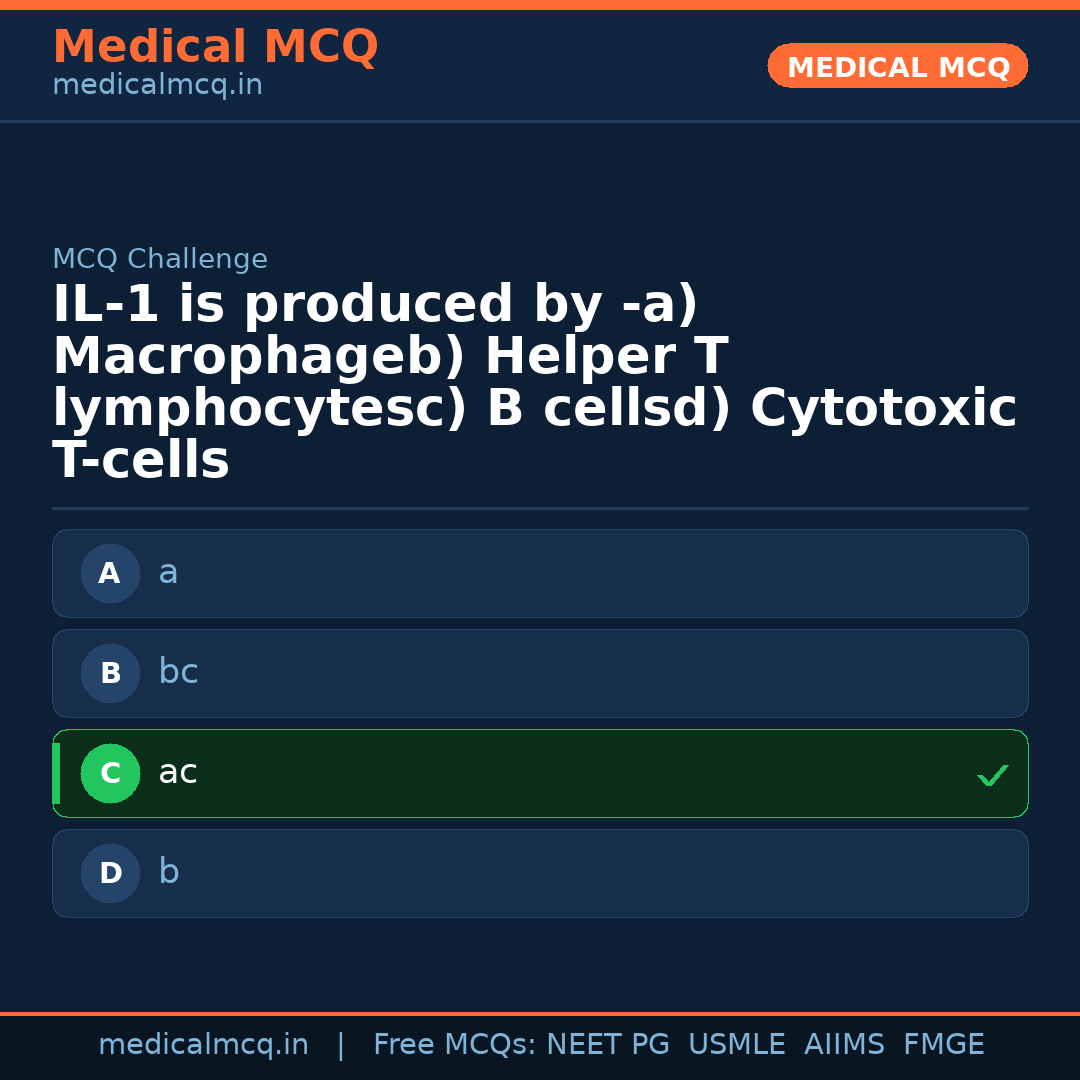Click the orange MEDICAL MCQ badge
Screen dimensions: 1080x1080
897,66
